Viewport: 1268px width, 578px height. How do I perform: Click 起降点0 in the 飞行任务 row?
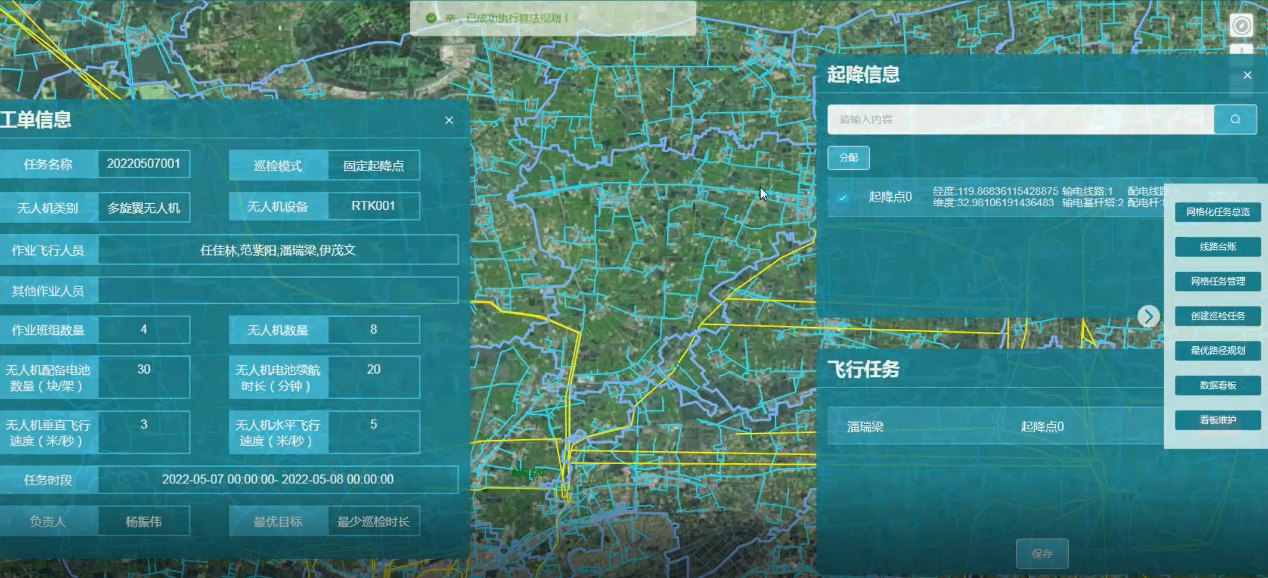(1042, 426)
